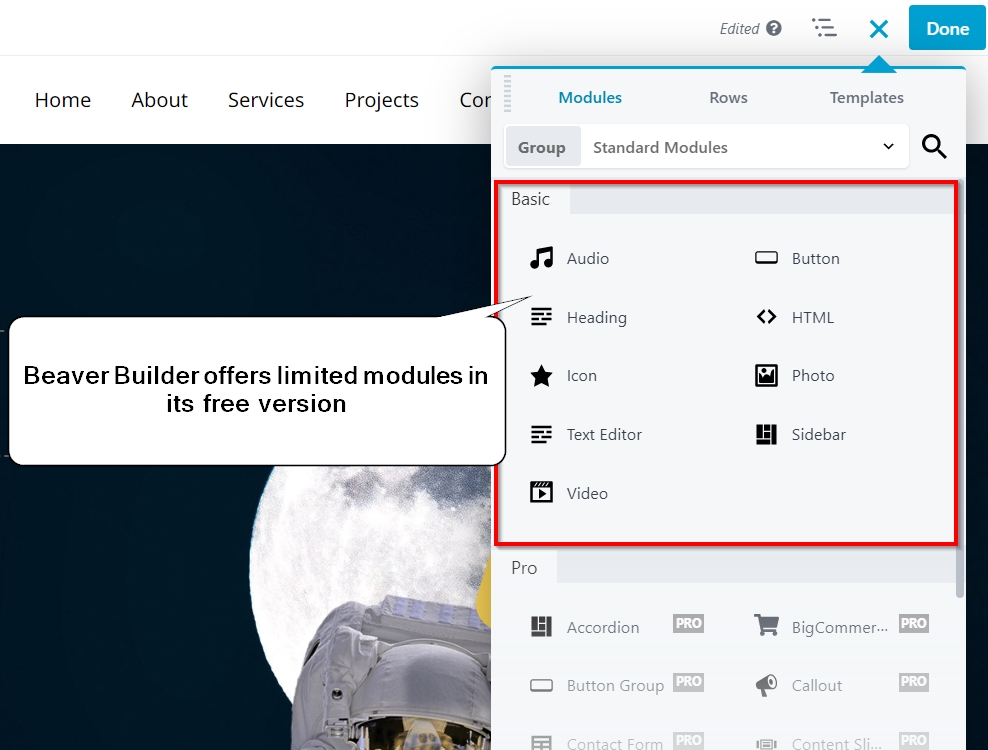
Task: Click the Done button
Action: (x=946, y=28)
